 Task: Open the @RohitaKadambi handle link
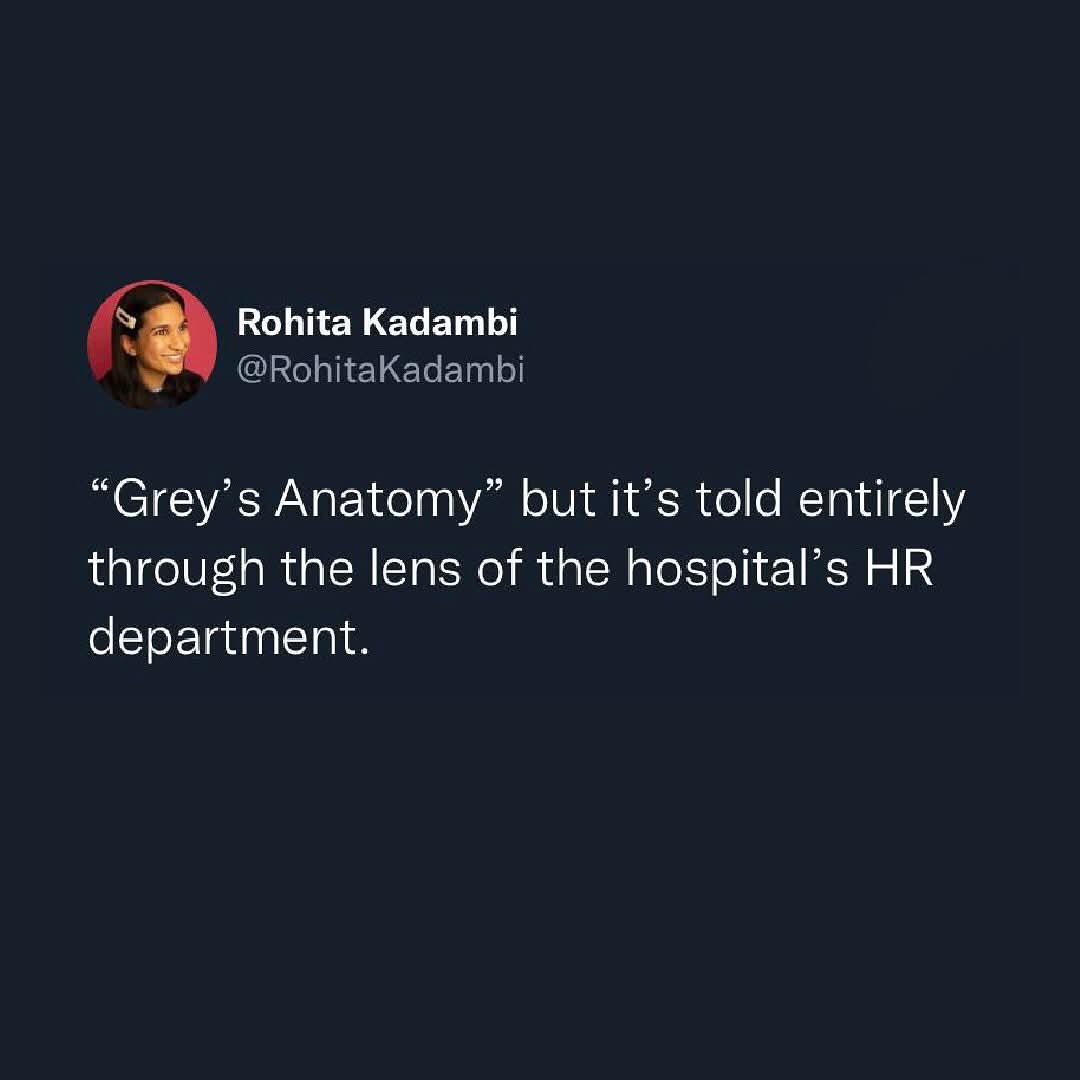click(380, 370)
